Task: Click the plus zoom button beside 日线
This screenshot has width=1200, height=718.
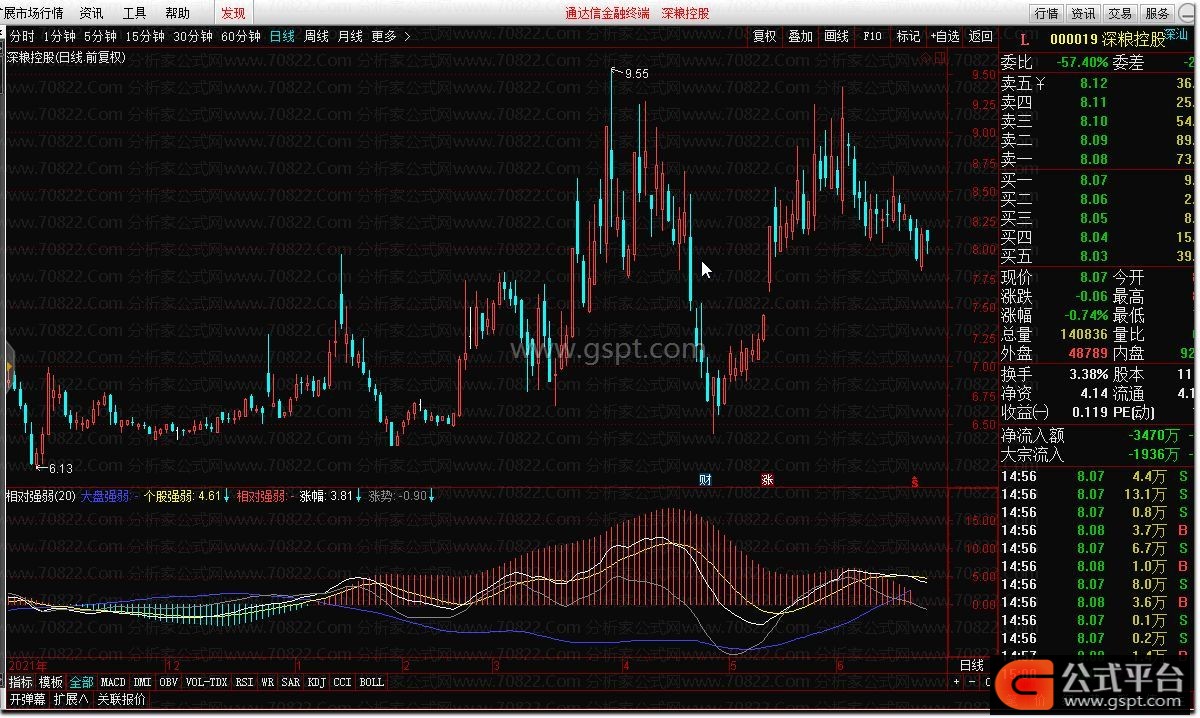Action: click(955, 682)
